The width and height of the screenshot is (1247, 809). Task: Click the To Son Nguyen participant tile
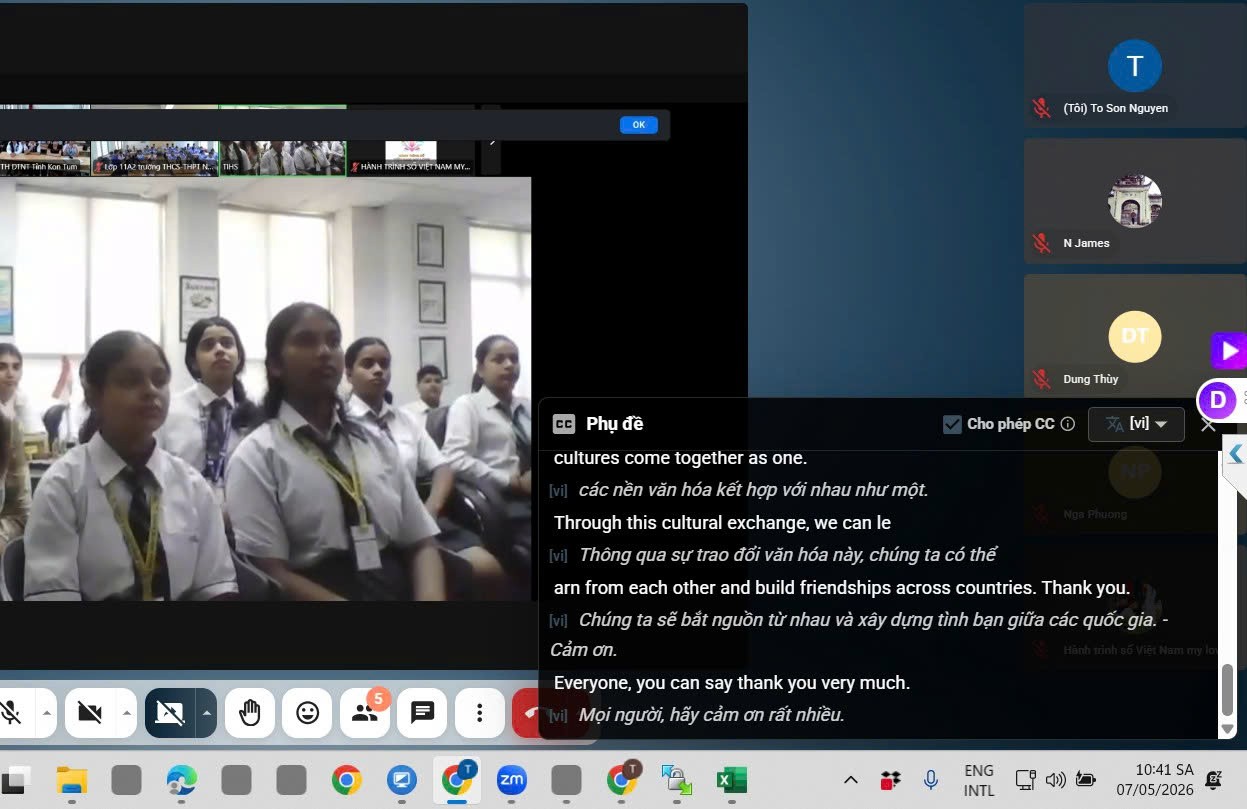[x=1134, y=64]
